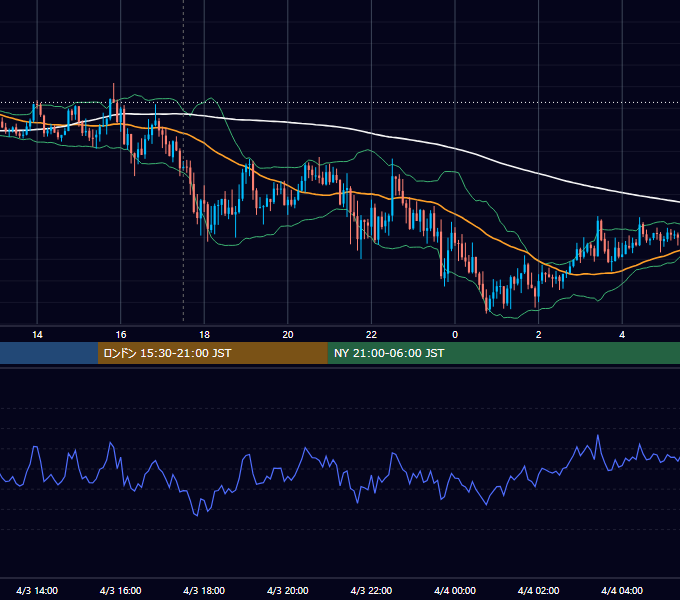680x600 pixels.
Task: Click the 4/4 00:00 date label
Action: (455, 590)
